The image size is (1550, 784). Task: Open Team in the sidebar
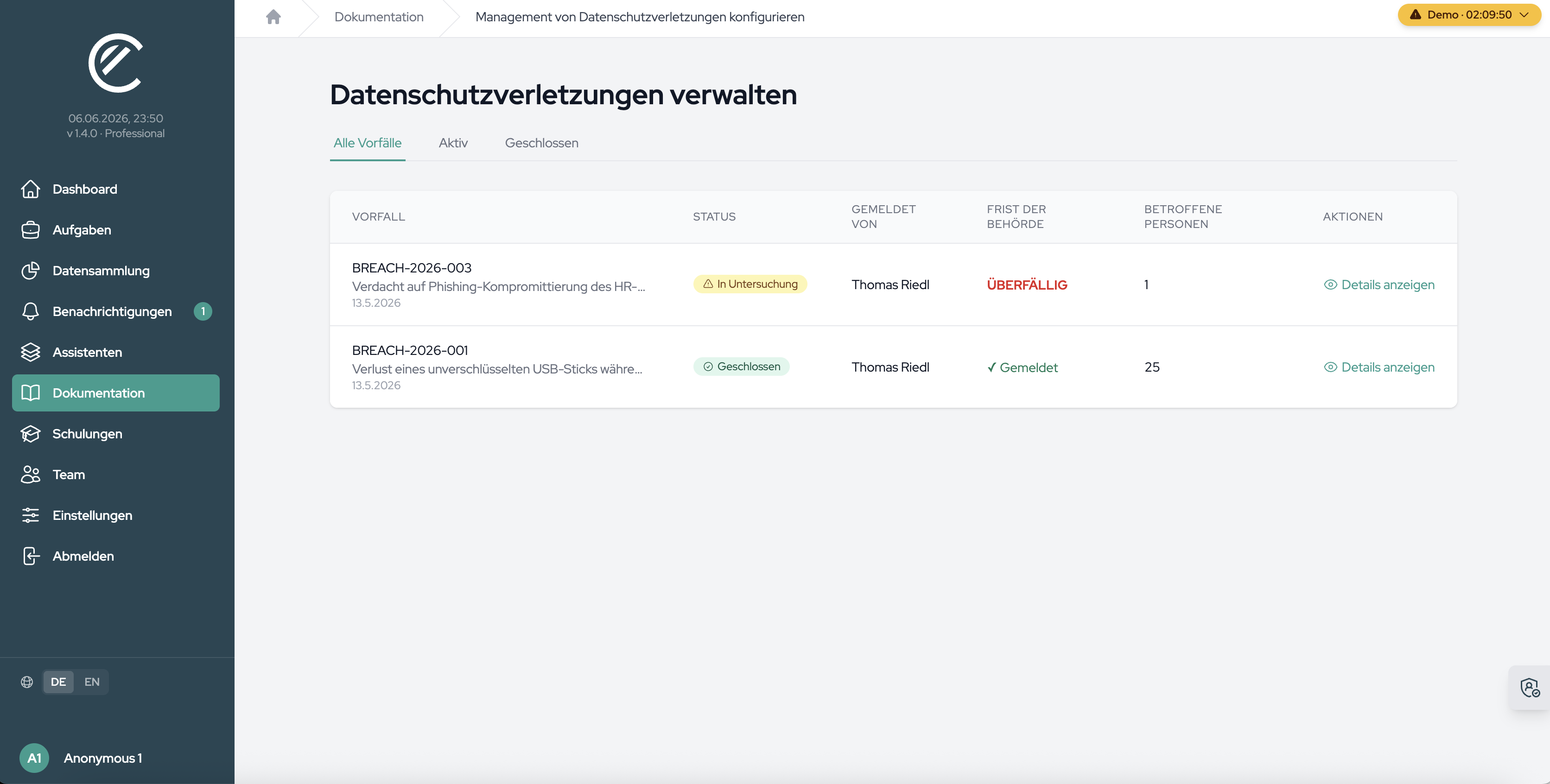[115, 475]
